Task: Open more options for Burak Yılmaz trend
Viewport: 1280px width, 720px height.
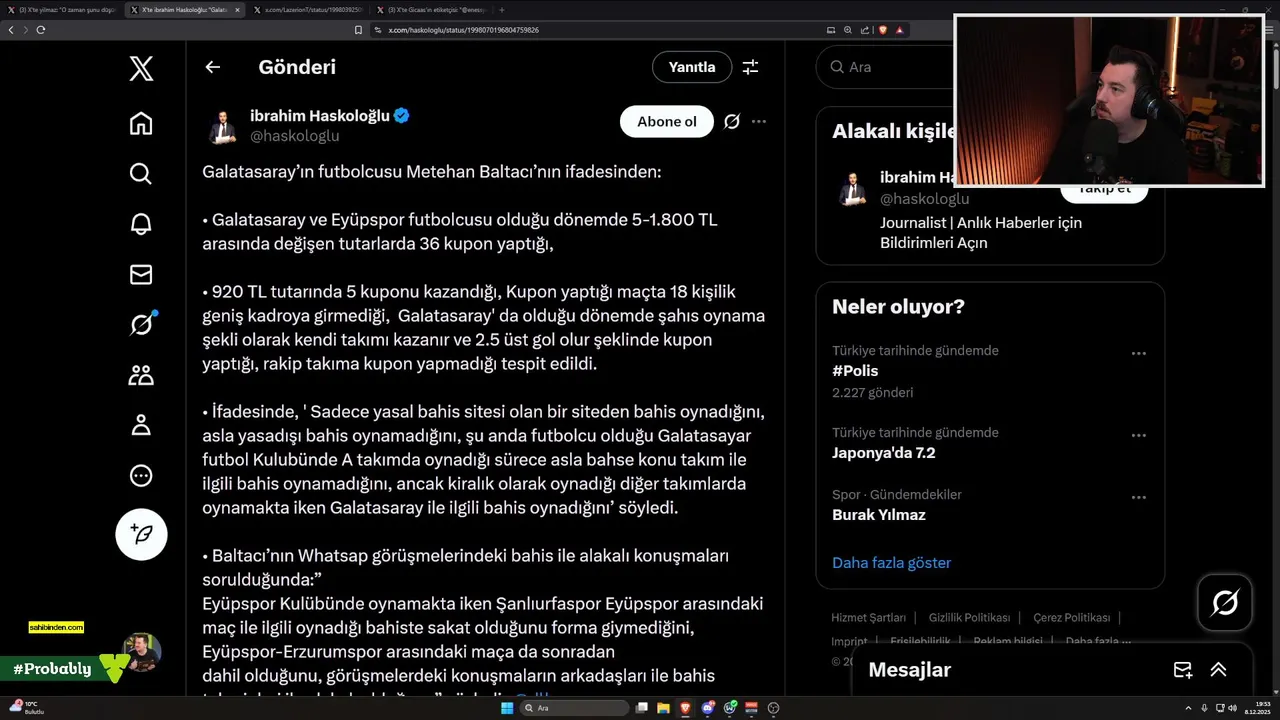Action: point(1139,498)
